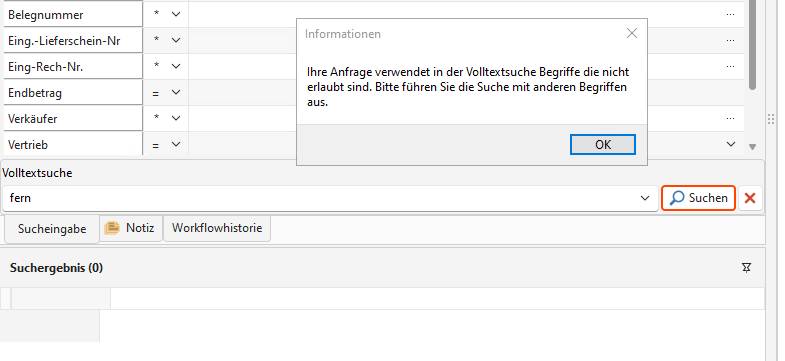Close the Informationen dialog with X
Image resolution: width=785 pixels, height=361 pixels.
click(632, 34)
